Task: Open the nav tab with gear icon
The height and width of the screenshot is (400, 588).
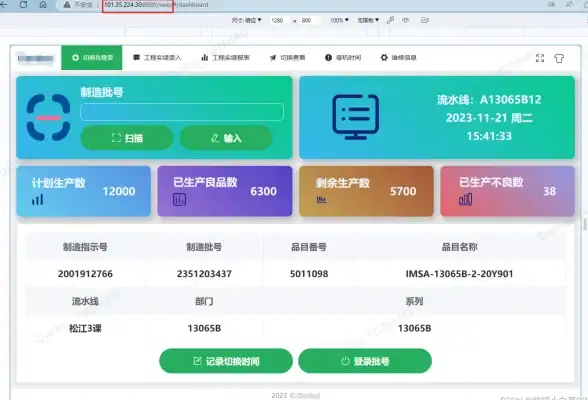Action: [x=399, y=57]
